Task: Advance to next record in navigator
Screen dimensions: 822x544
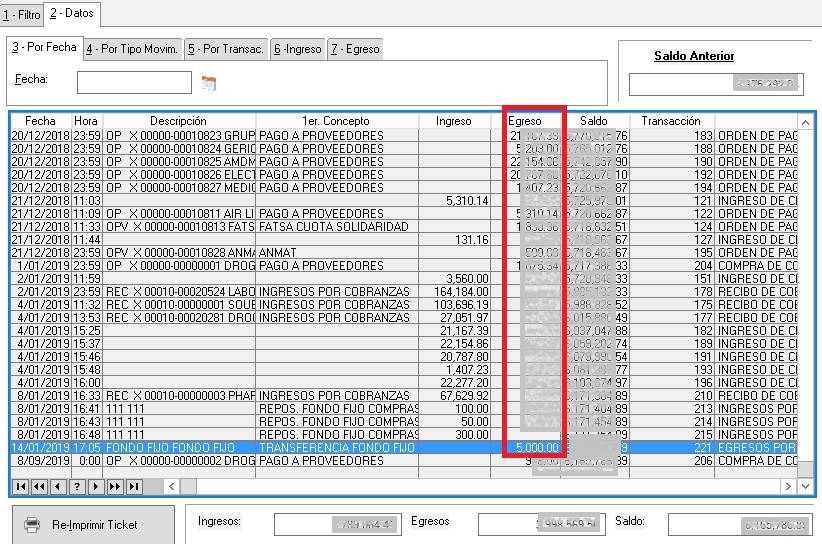Action: tap(95, 486)
